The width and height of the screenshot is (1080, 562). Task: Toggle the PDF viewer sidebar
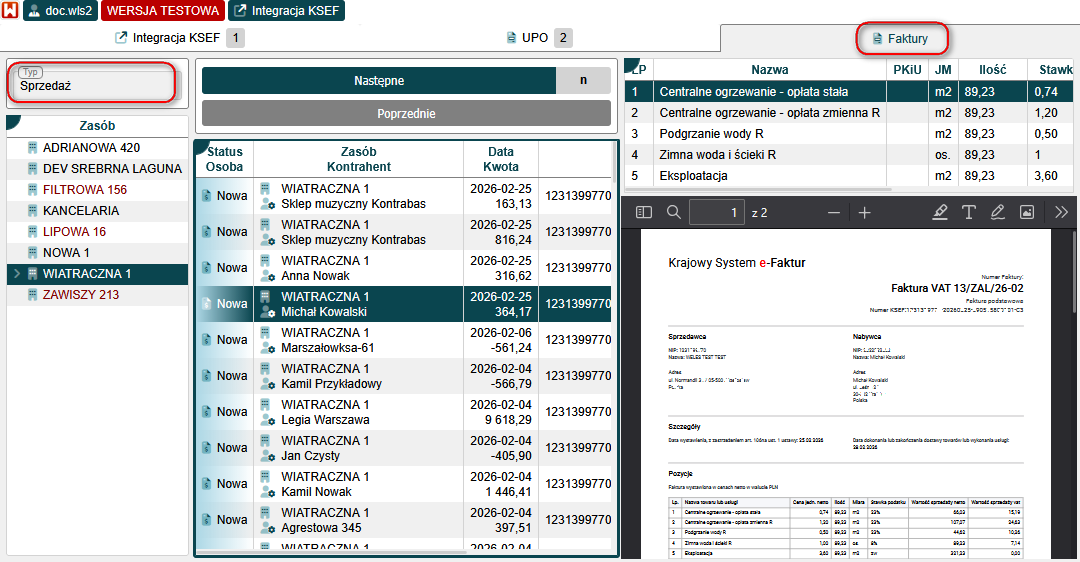[643, 212]
